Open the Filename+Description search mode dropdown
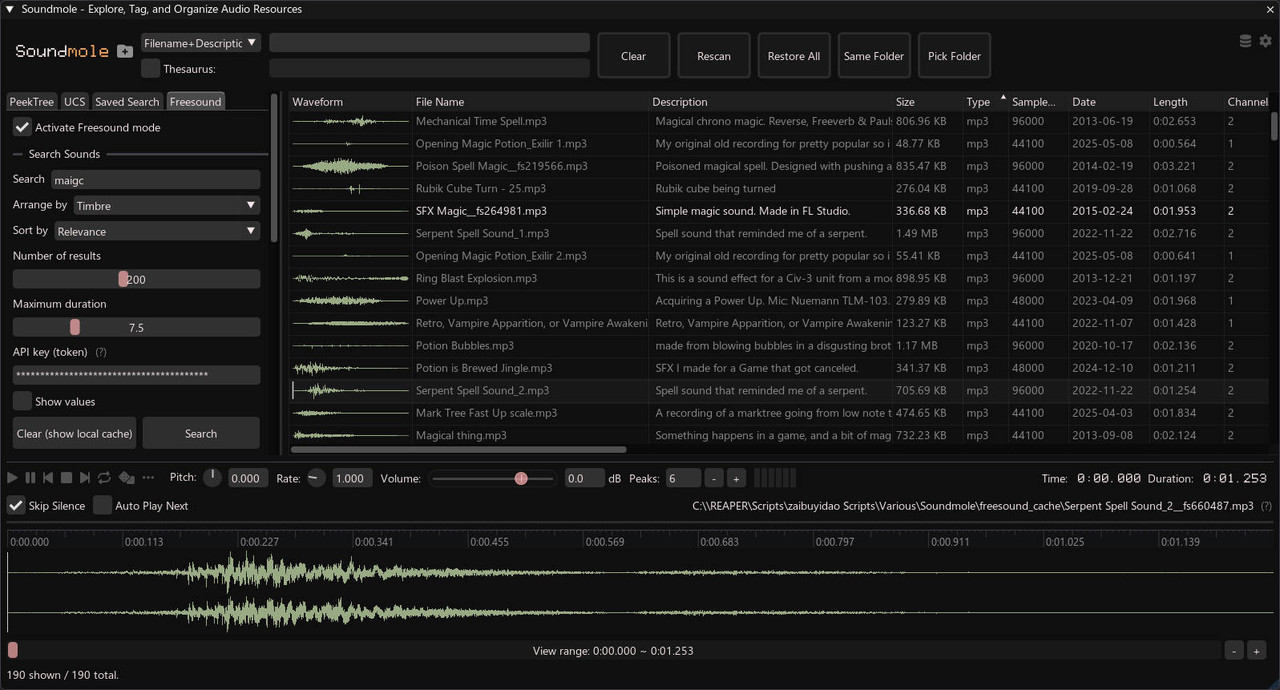Screen dimensions: 1280x690 click(x=201, y=43)
